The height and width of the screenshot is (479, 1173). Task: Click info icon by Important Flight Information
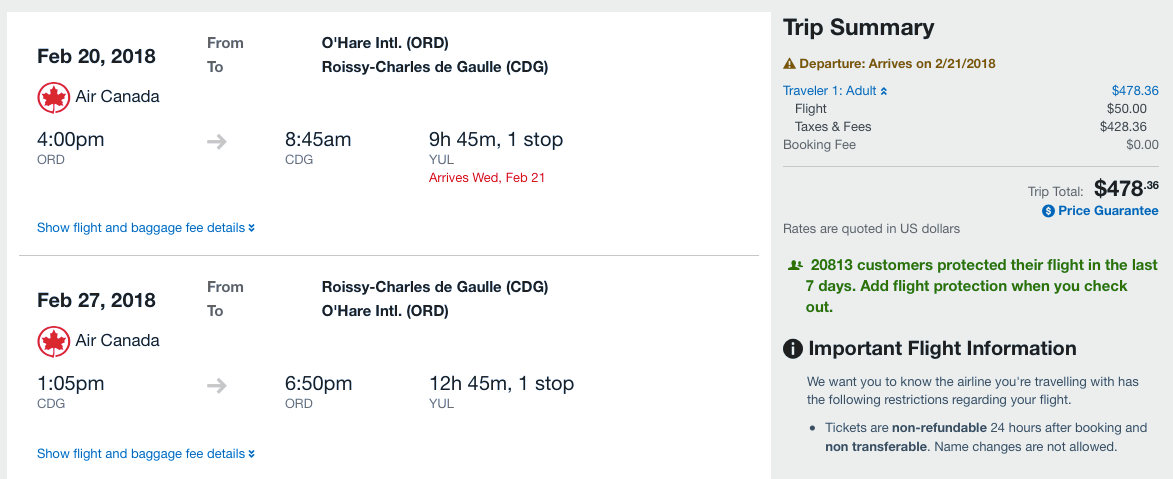793,349
